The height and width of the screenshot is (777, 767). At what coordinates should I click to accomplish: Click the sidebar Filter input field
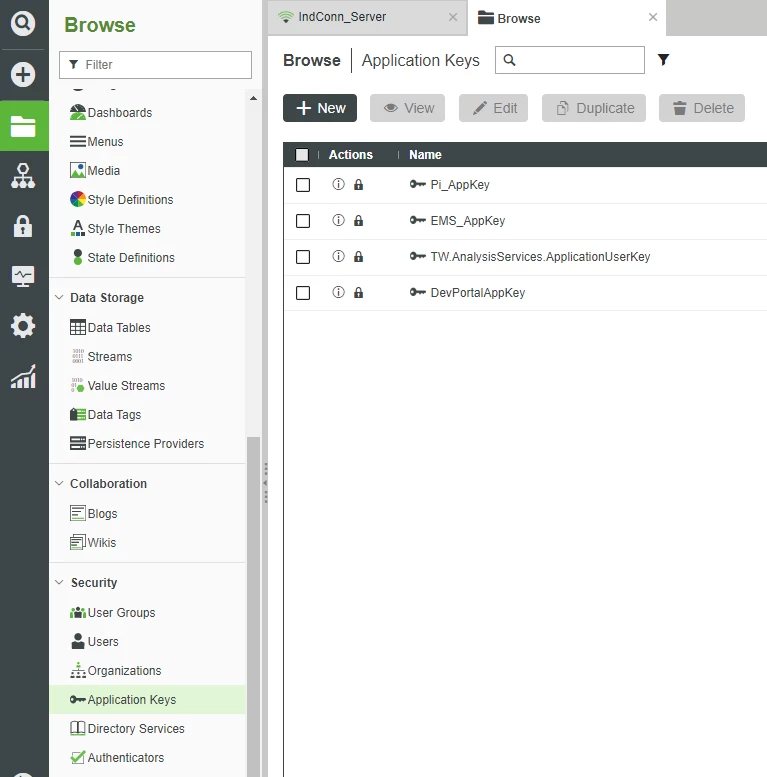[x=155, y=65]
